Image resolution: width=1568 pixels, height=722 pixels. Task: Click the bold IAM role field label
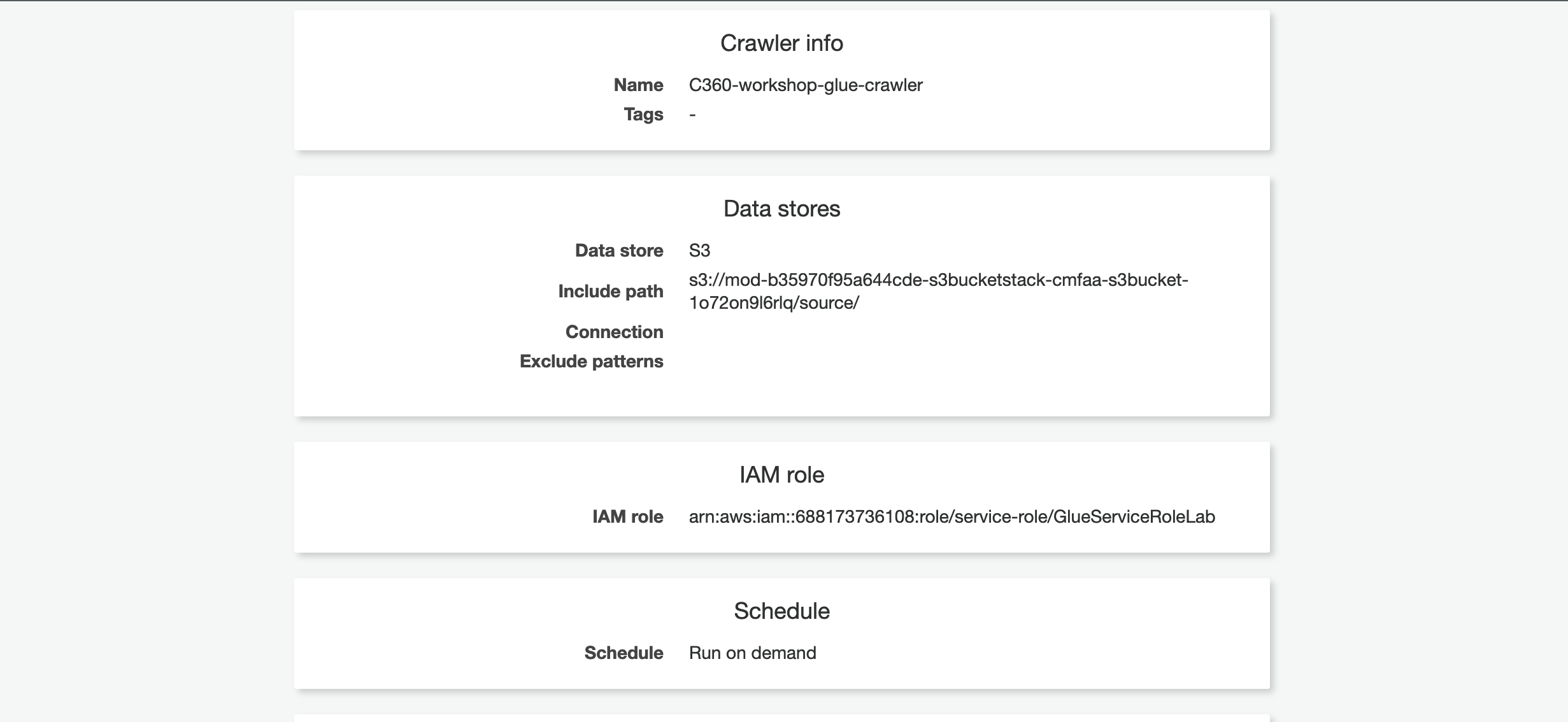coord(627,516)
